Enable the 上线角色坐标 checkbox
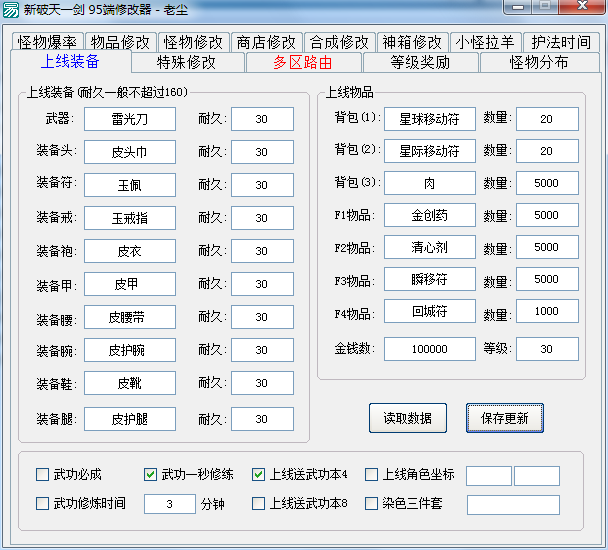608x550 pixels. [372, 475]
